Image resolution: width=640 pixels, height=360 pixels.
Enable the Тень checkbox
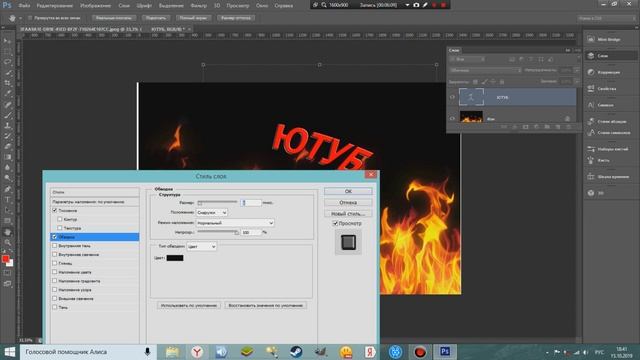pyautogui.click(x=55, y=307)
